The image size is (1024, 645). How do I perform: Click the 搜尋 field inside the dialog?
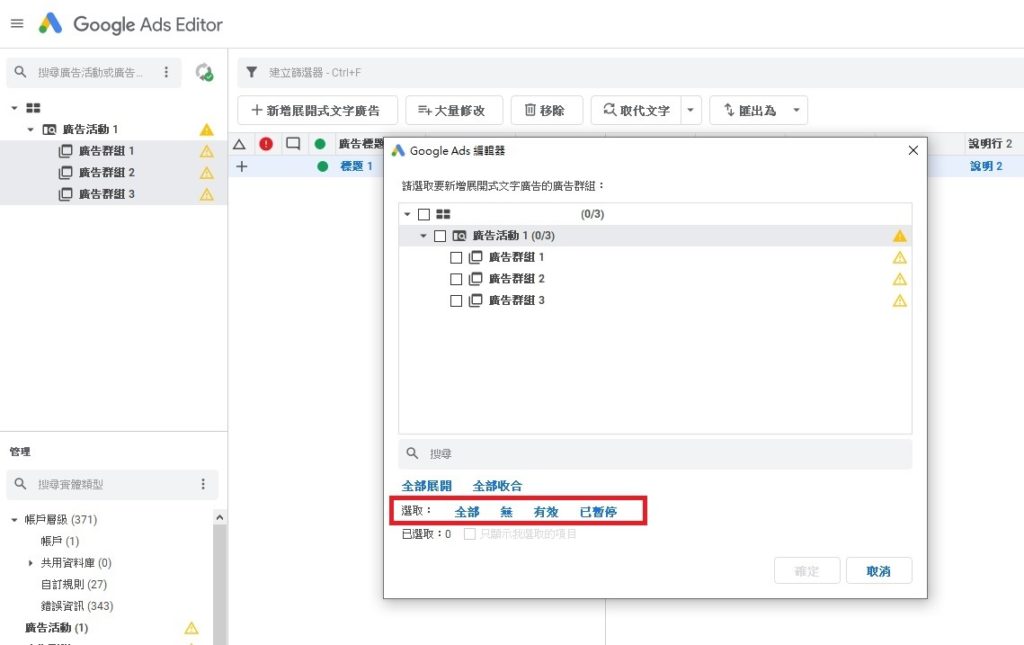point(655,454)
